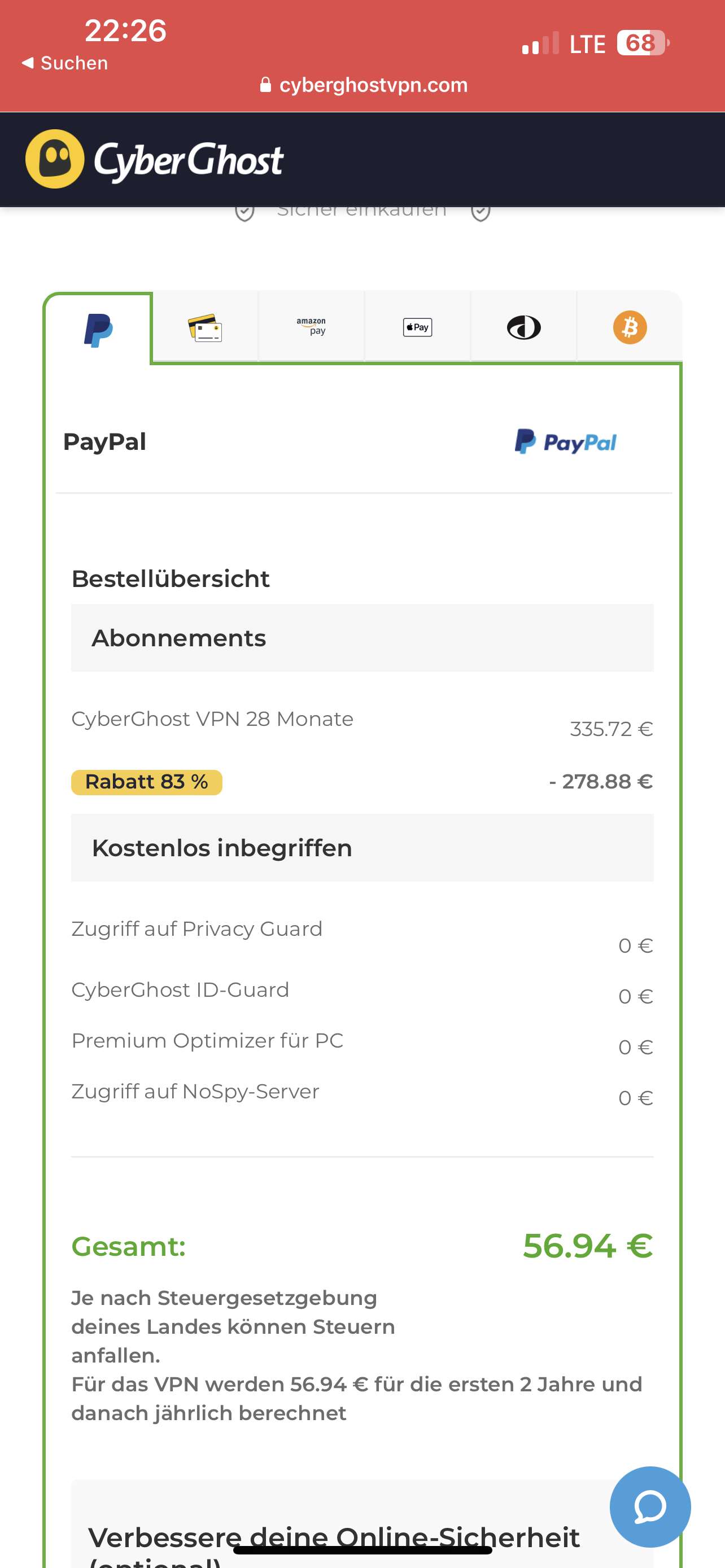
Task: Tap the lock icon beside URL
Action: tap(265, 85)
